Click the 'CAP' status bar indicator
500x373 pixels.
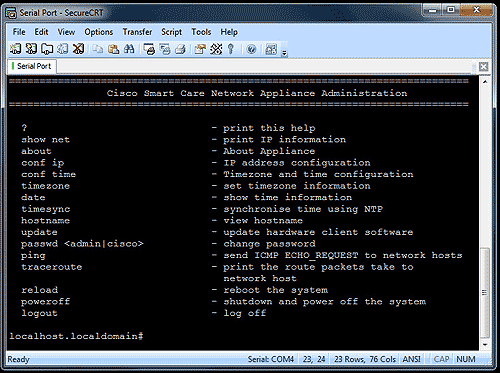click(x=441, y=359)
